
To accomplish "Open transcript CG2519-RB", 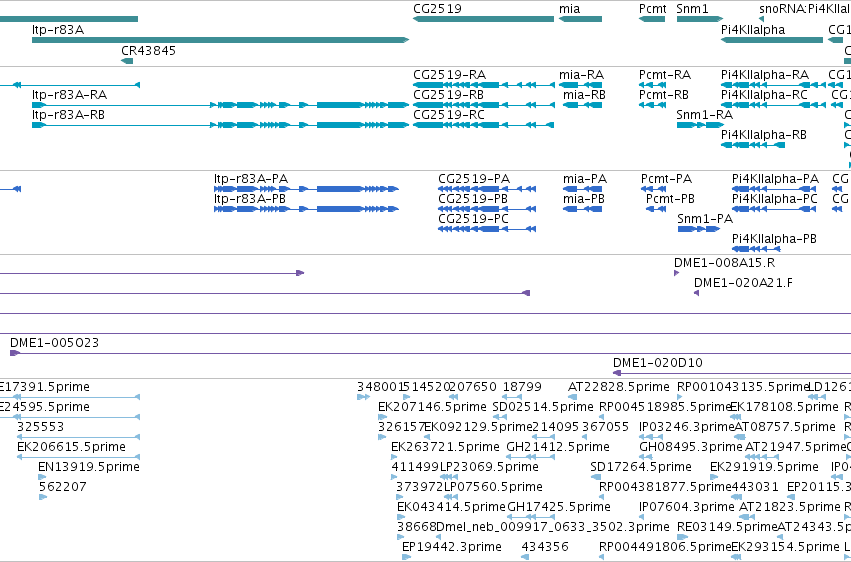I will (x=484, y=105).
